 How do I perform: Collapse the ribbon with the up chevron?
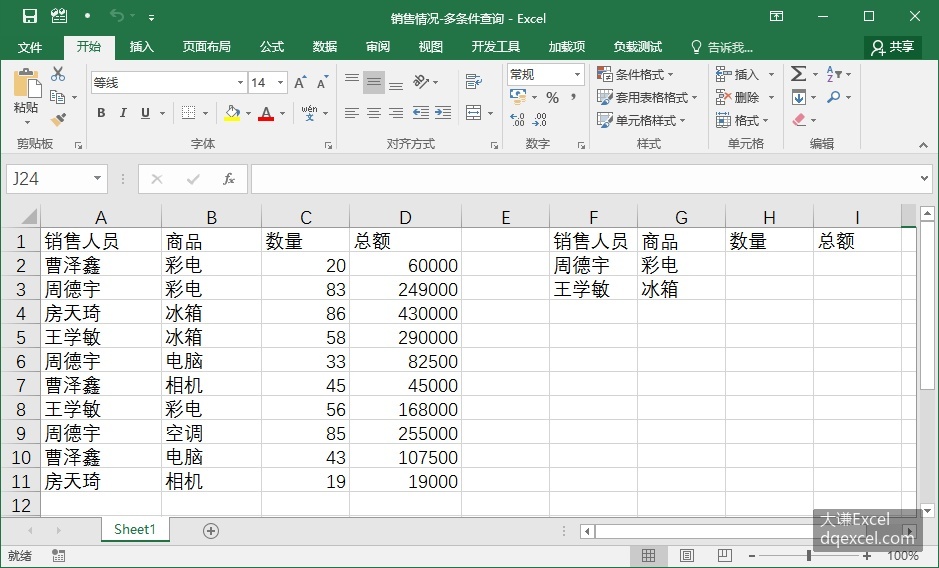[923, 145]
